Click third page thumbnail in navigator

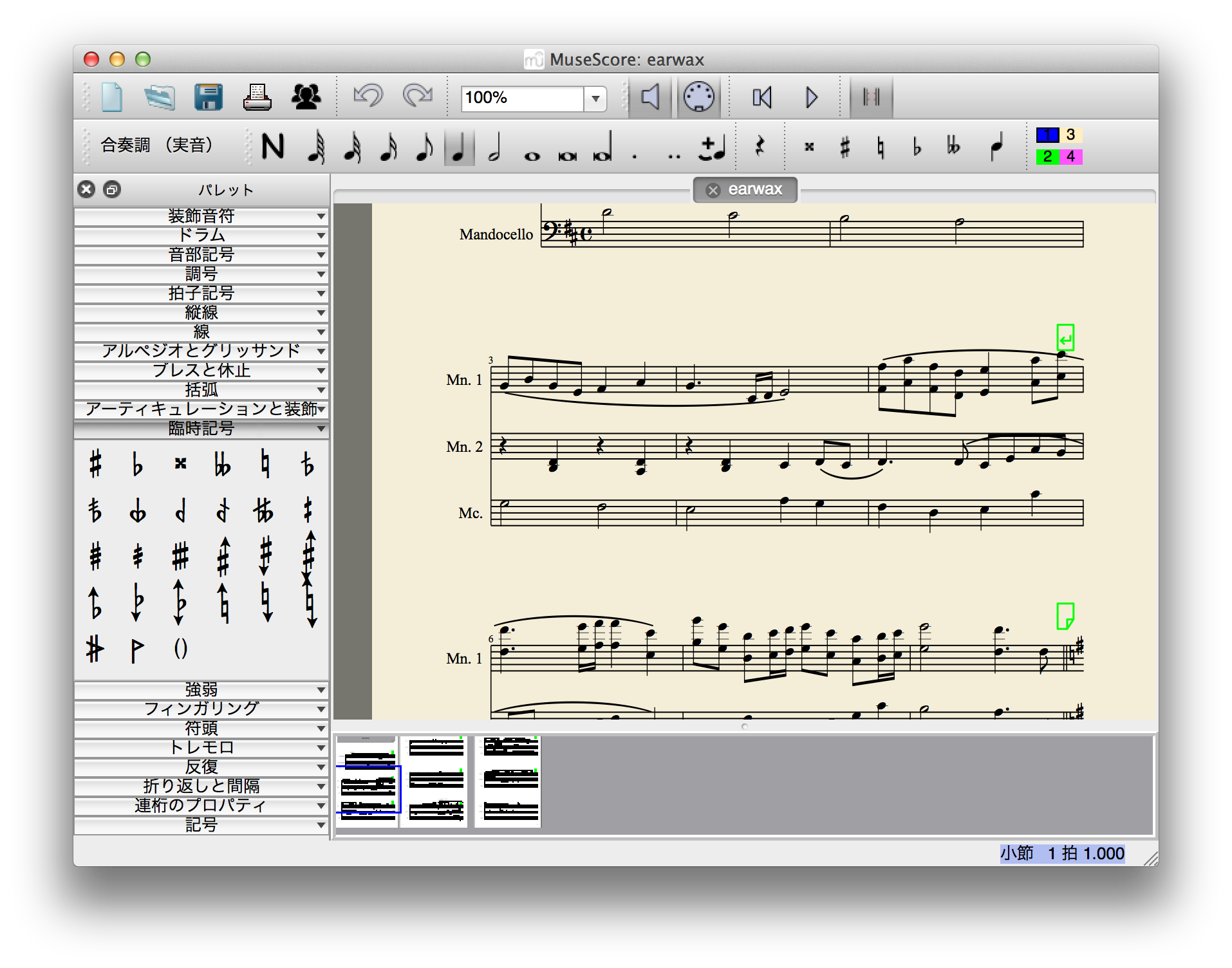(508, 781)
